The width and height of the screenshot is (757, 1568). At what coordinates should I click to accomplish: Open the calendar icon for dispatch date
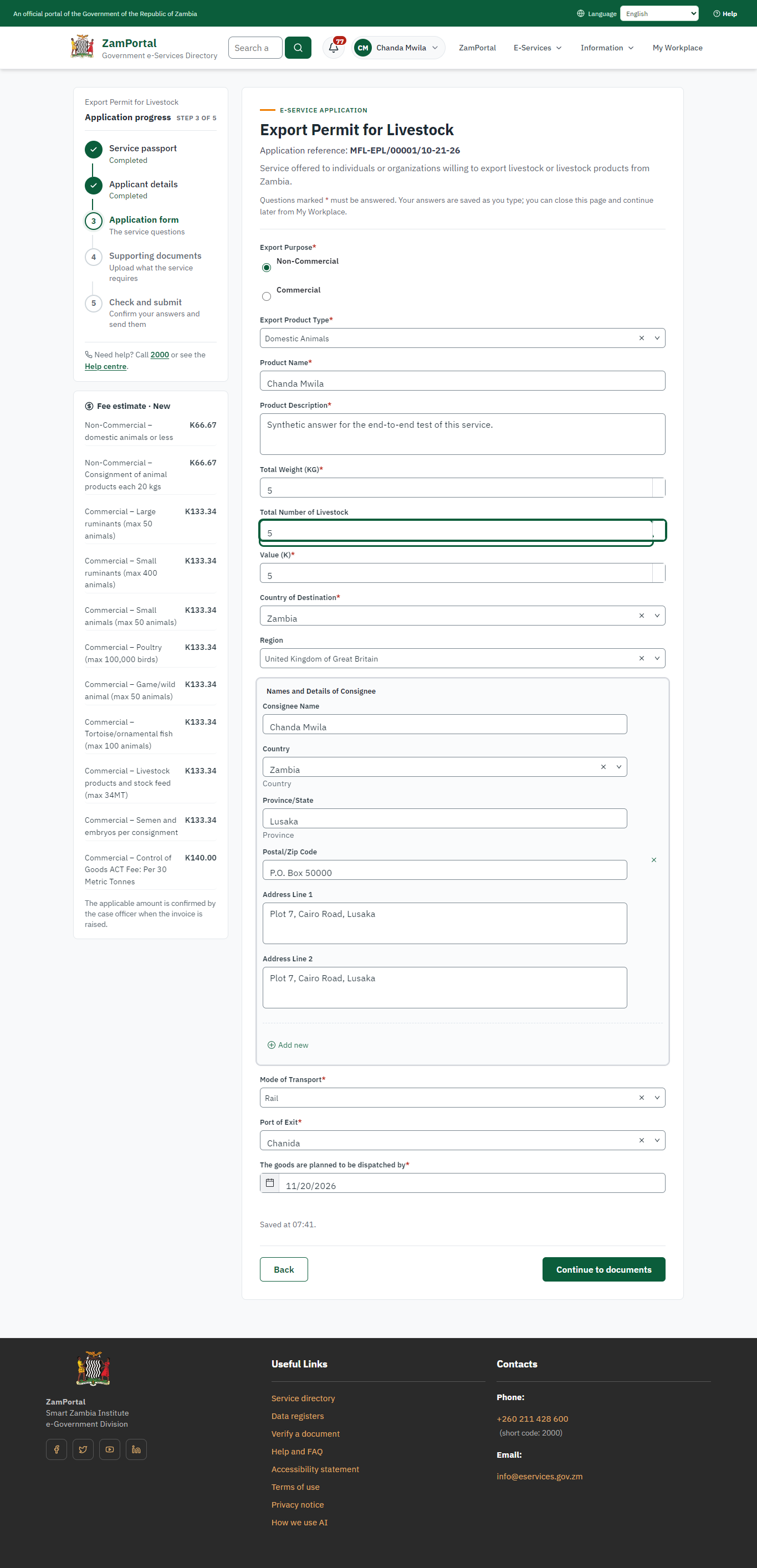pyautogui.click(x=270, y=1183)
